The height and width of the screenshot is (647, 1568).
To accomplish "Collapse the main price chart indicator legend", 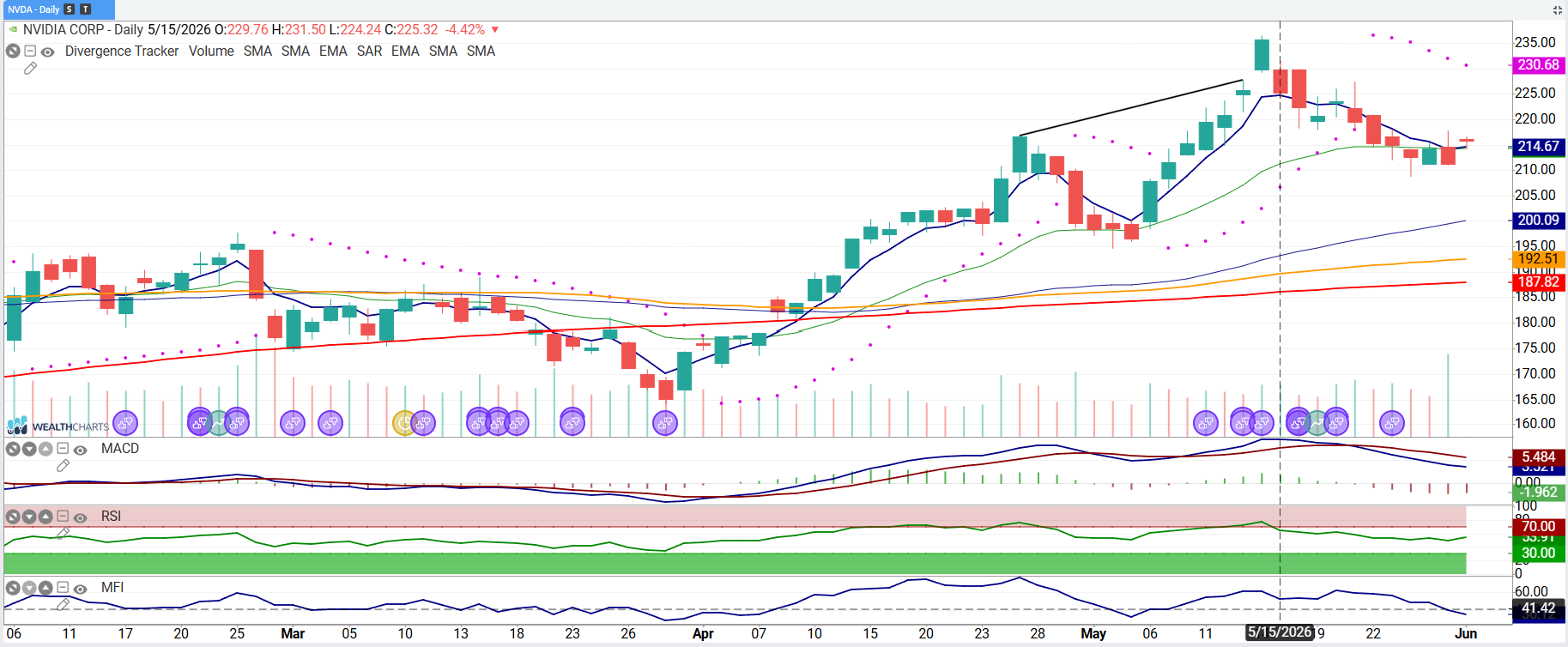I will click(x=30, y=51).
